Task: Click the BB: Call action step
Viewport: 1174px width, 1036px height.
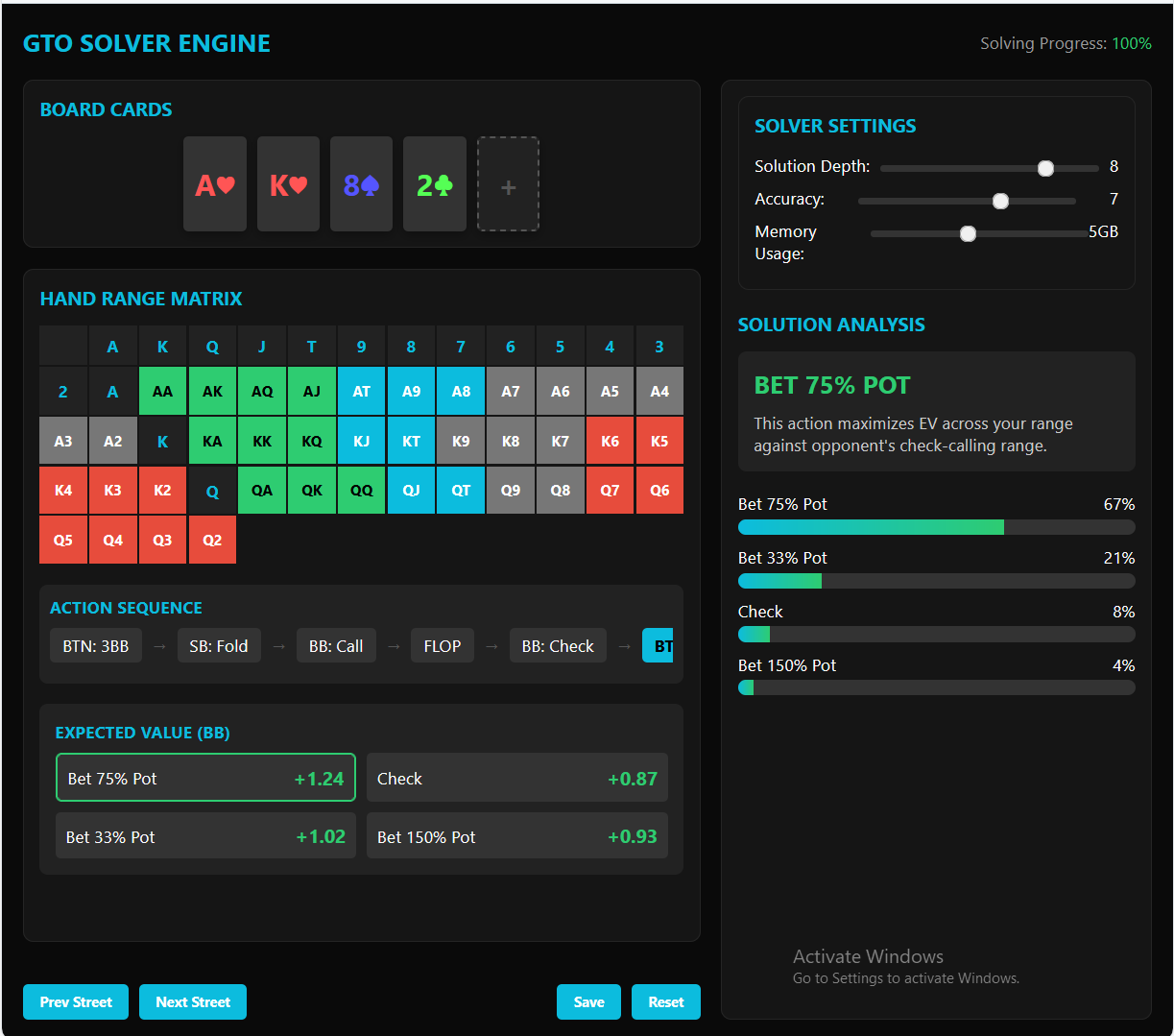Action: (x=336, y=646)
